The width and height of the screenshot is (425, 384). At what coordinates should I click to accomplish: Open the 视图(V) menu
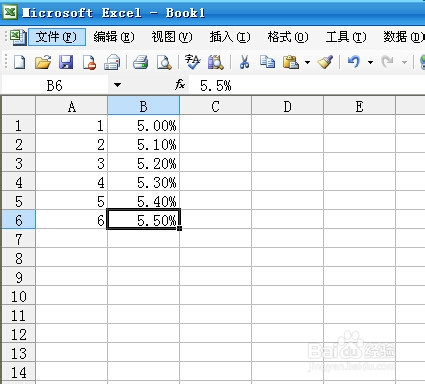pyautogui.click(x=172, y=37)
